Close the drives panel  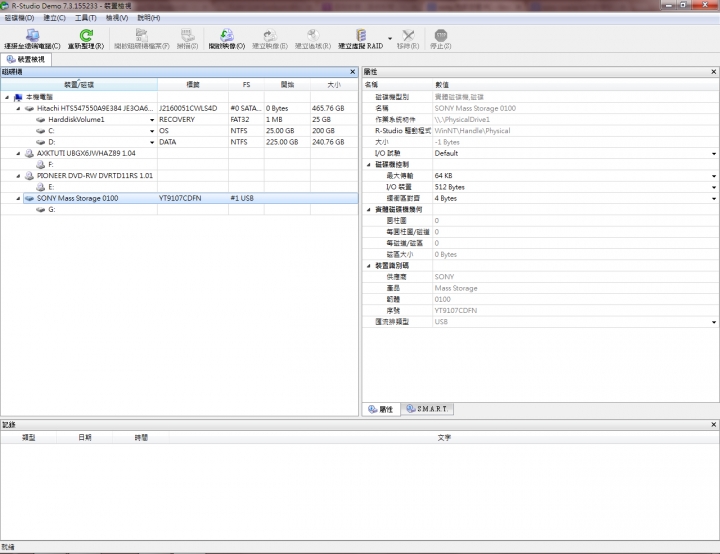coord(353,72)
